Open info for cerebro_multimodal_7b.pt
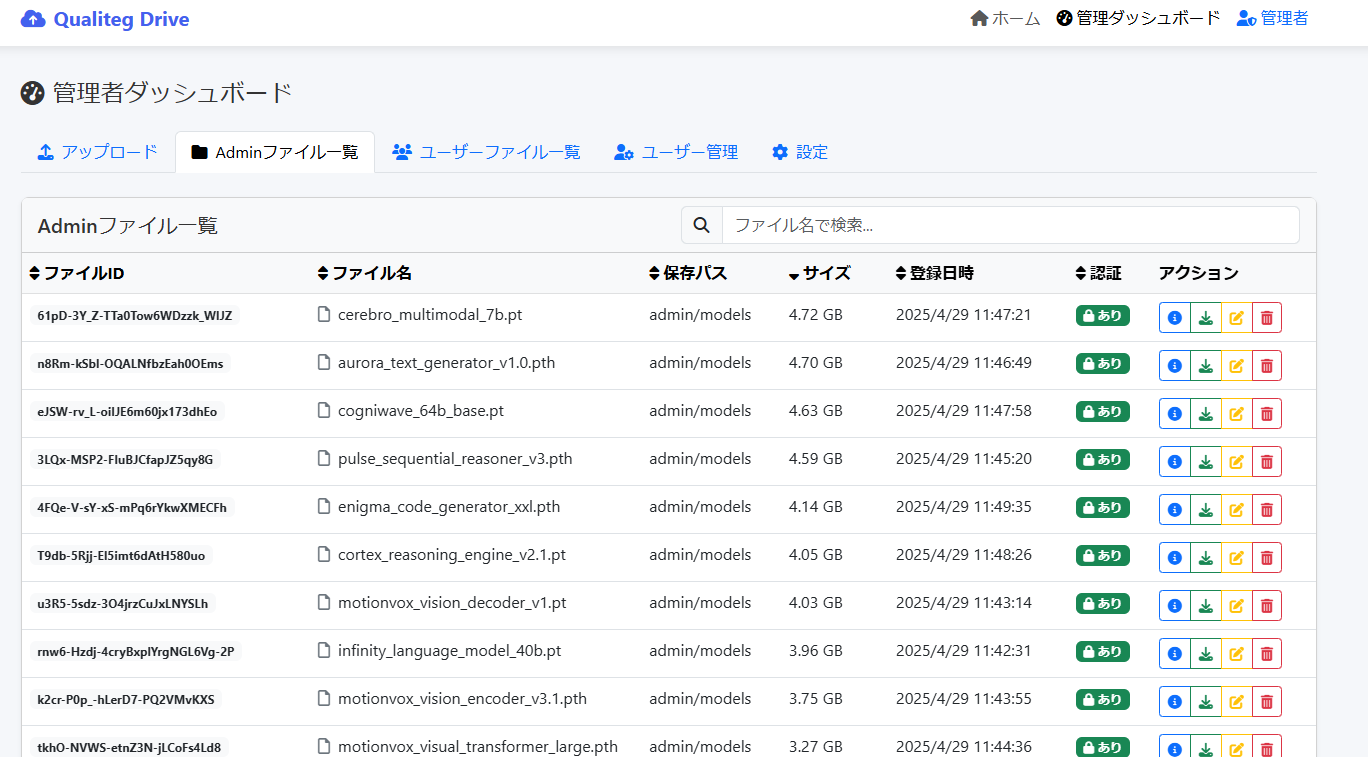Screen dimensions: 1368x757 click(x=1175, y=318)
